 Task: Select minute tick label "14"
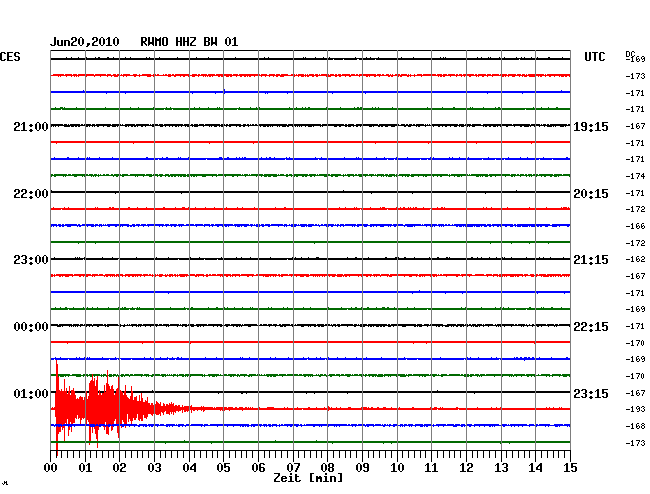click(535, 468)
